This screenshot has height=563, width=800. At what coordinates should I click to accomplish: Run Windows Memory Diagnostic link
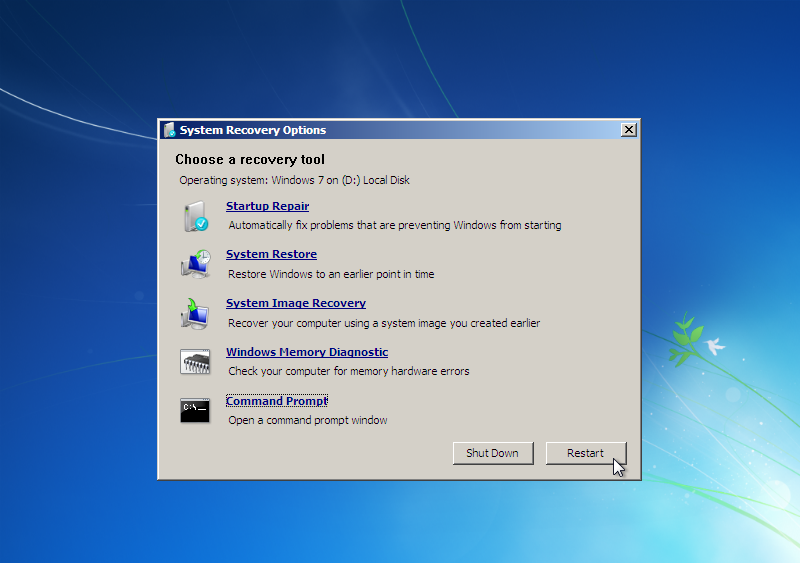(307, 352)
